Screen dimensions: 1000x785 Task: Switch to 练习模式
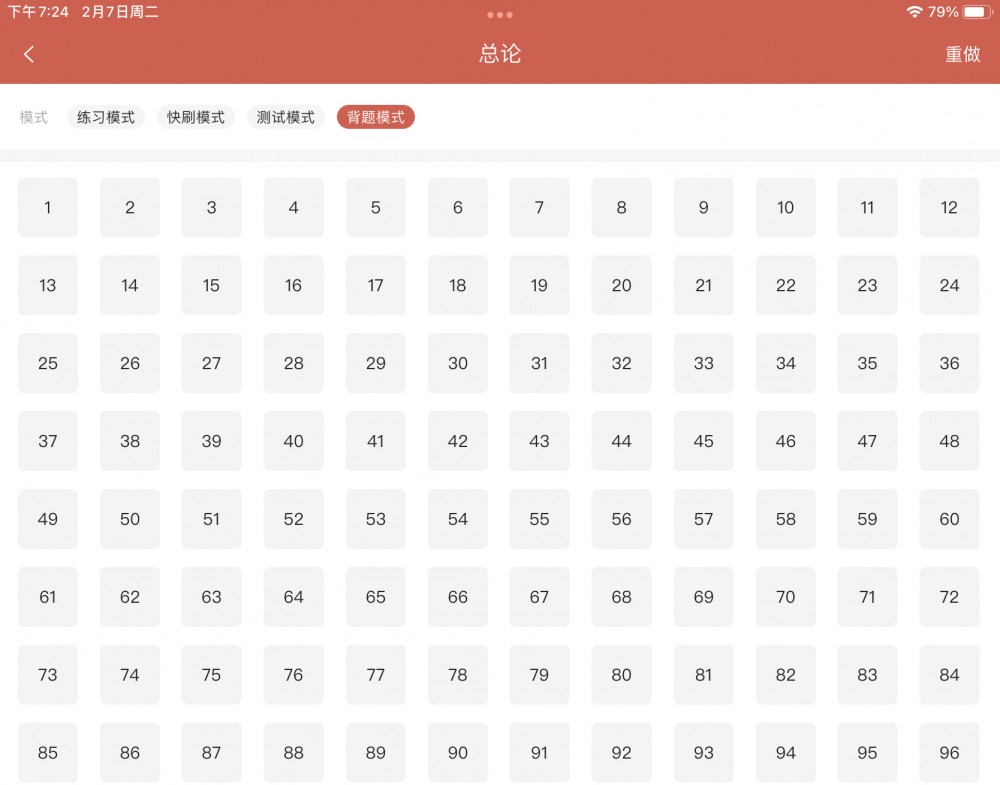(x=106, y=117)
